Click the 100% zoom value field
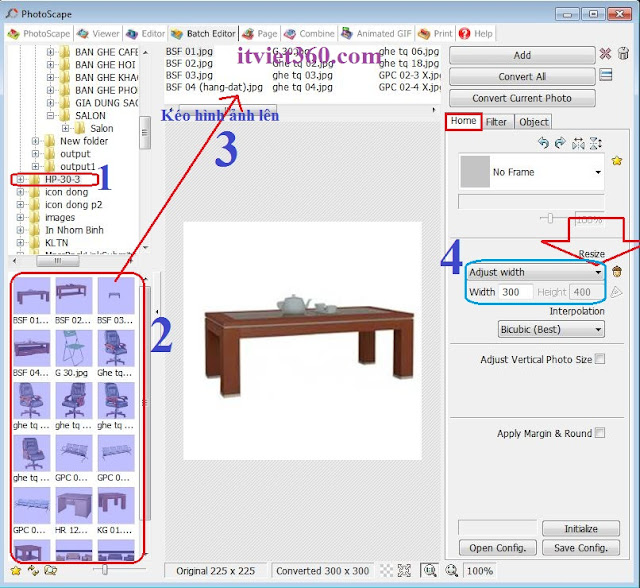 (x=480, y=570)
